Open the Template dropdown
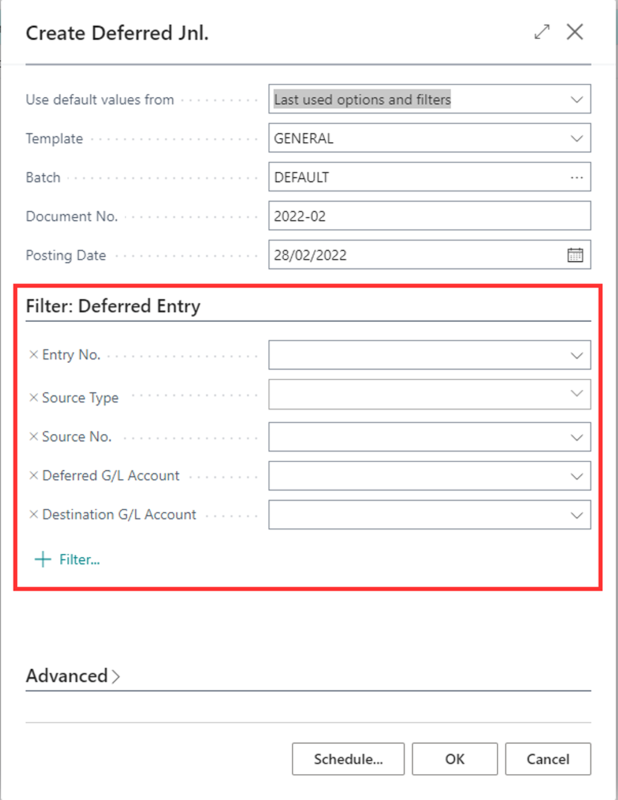The image size is (618, 800). pos(576,139)
